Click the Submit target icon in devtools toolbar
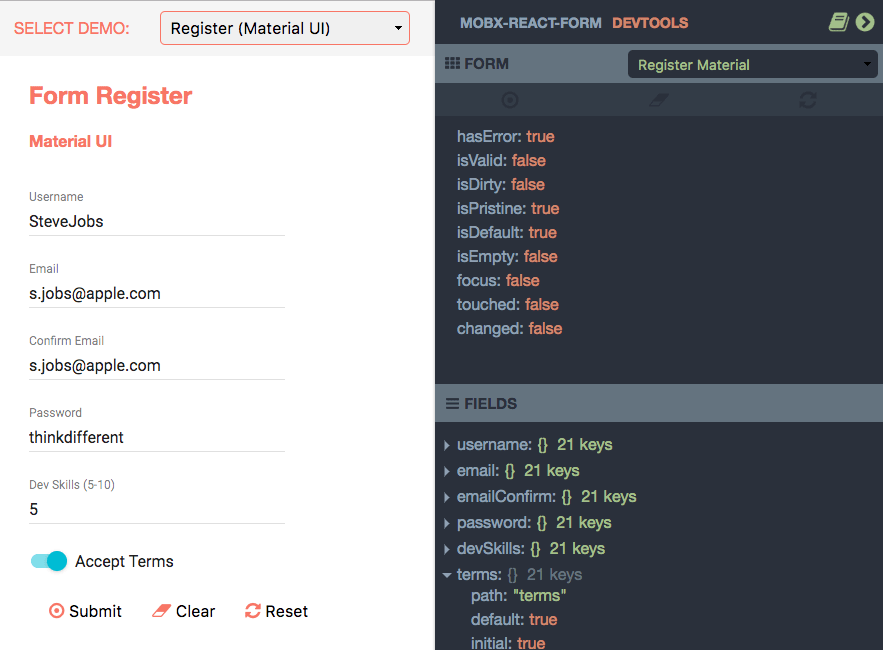Image resolution: width=883 pixels, height=650 pixels. coord(509,100)
